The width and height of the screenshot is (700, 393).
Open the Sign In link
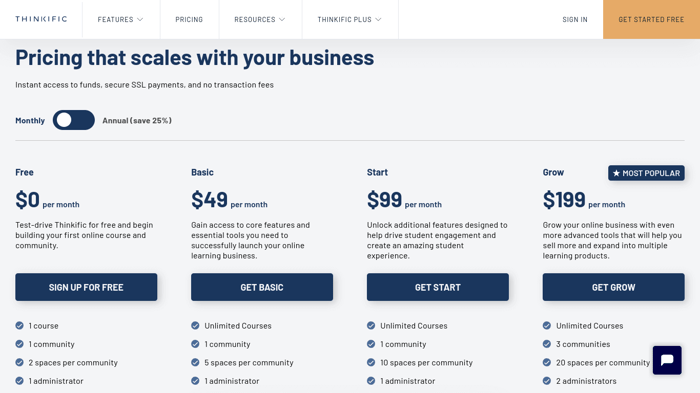coord(575,19)
